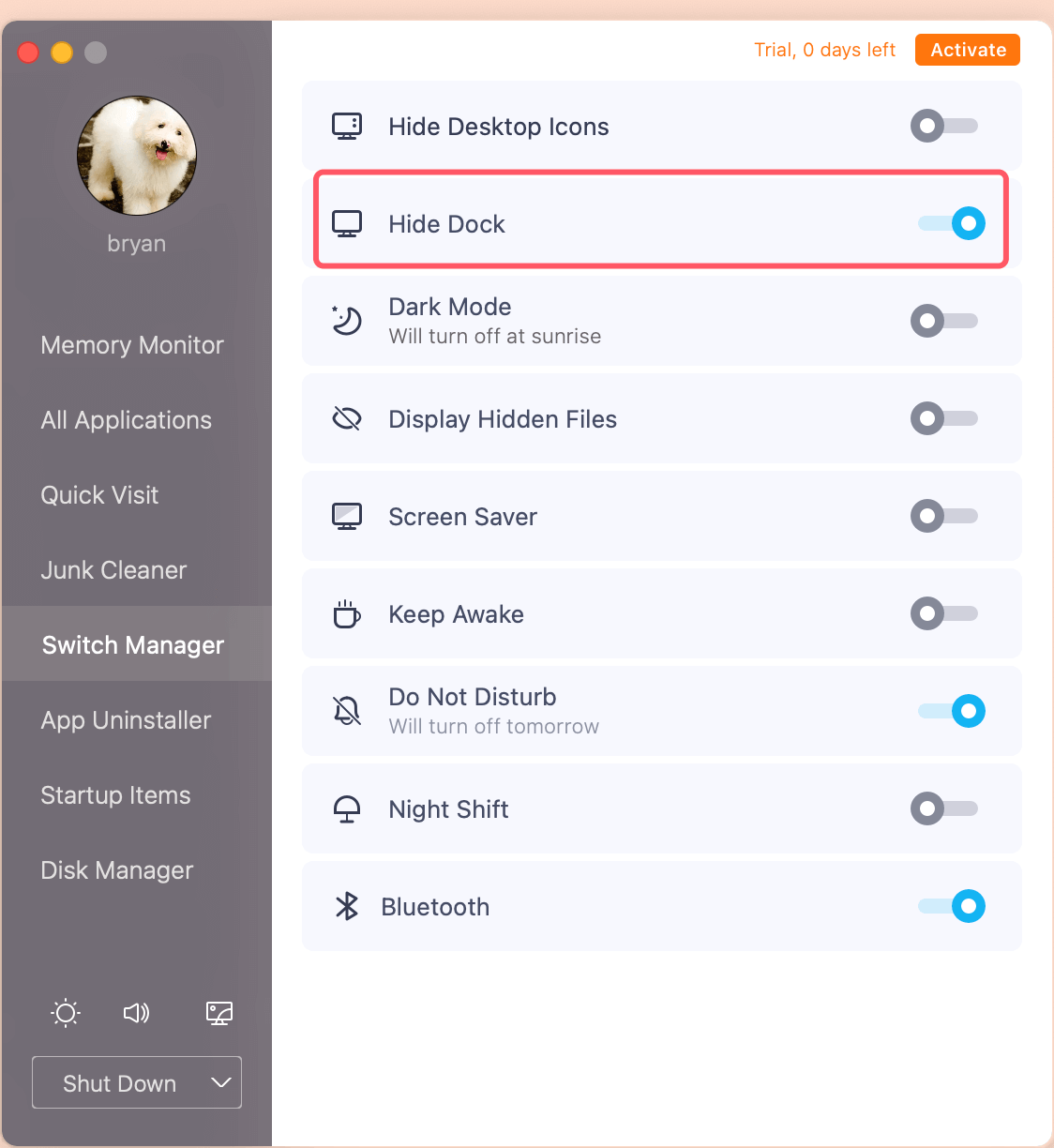Viewport: 1054px width, 1148px height.
Task: Click the Display Hidden Files eye icon
Action: [347, 418]
